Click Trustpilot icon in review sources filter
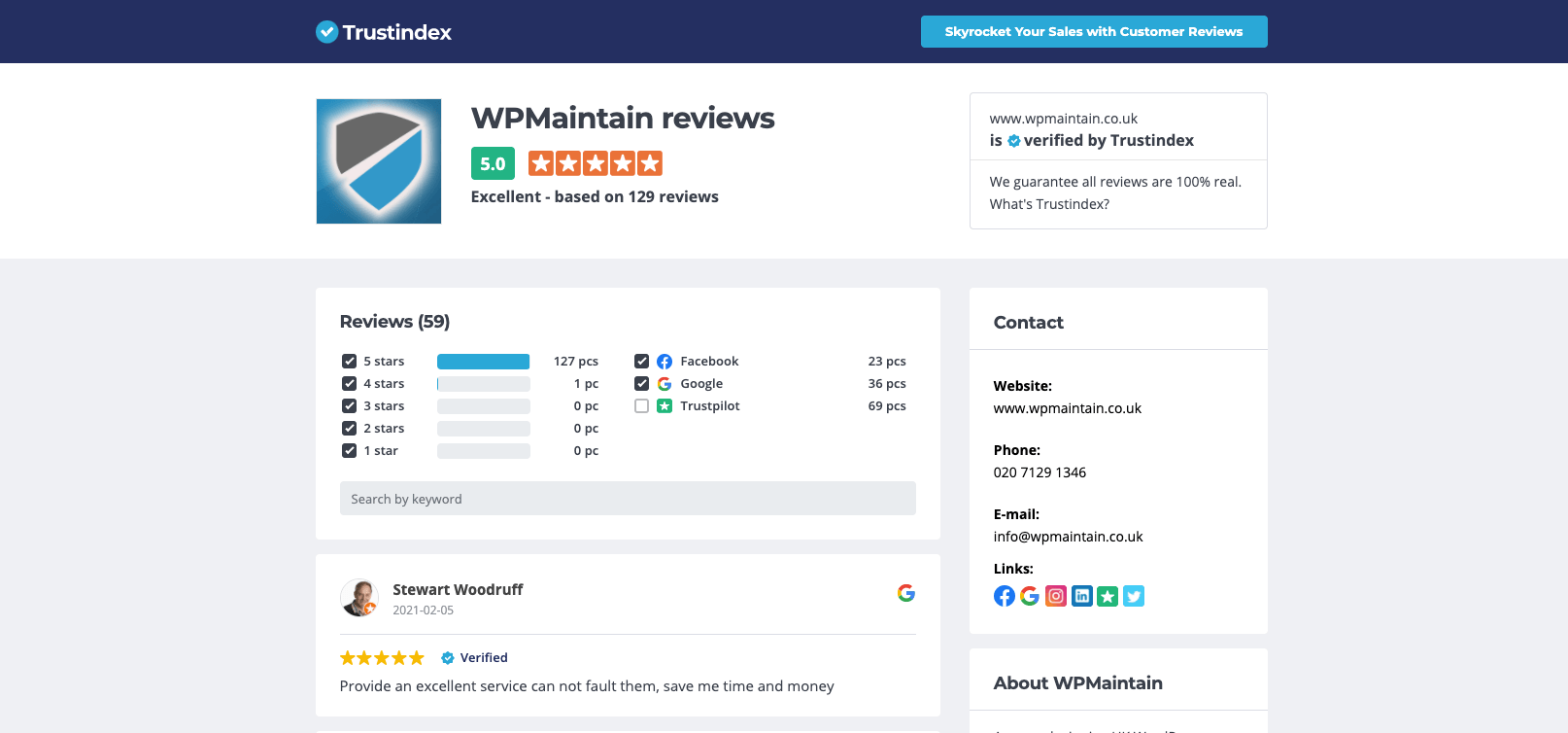The image size is (1568, 733). pos(665,406)
